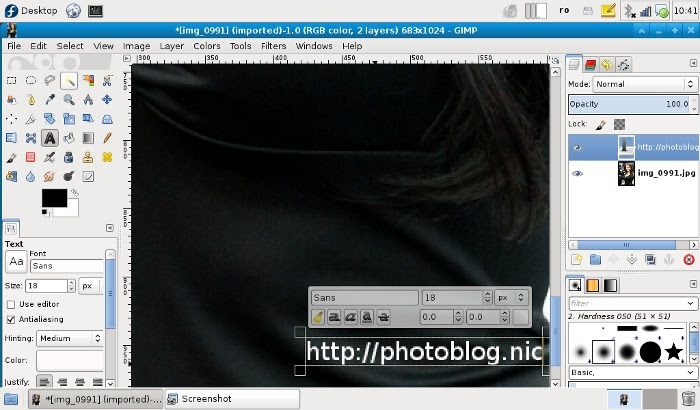The width and height of the screenshot is (700, 410).
Task: Select the Measure compass tool
Action: pyautogui.click(x=88, y=99)
